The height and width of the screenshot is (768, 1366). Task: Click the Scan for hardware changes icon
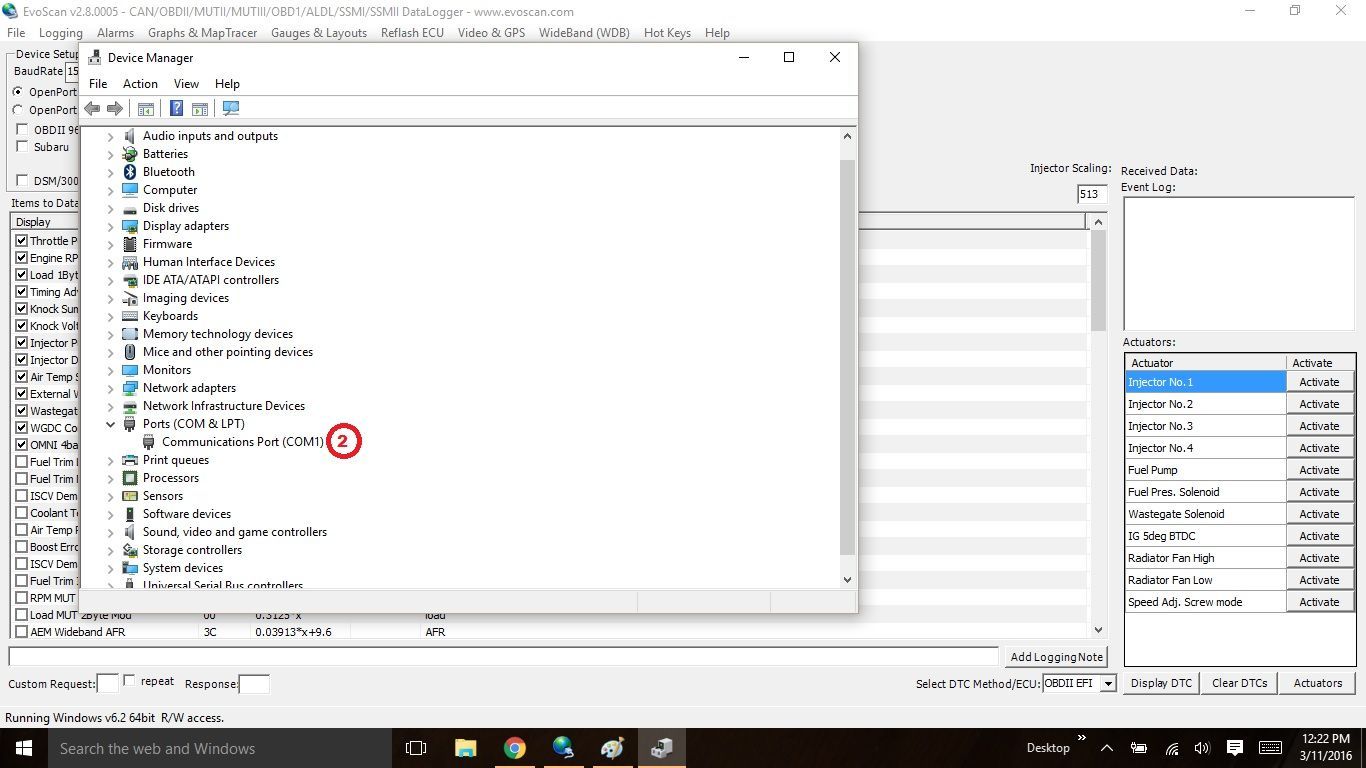point(231,108)
